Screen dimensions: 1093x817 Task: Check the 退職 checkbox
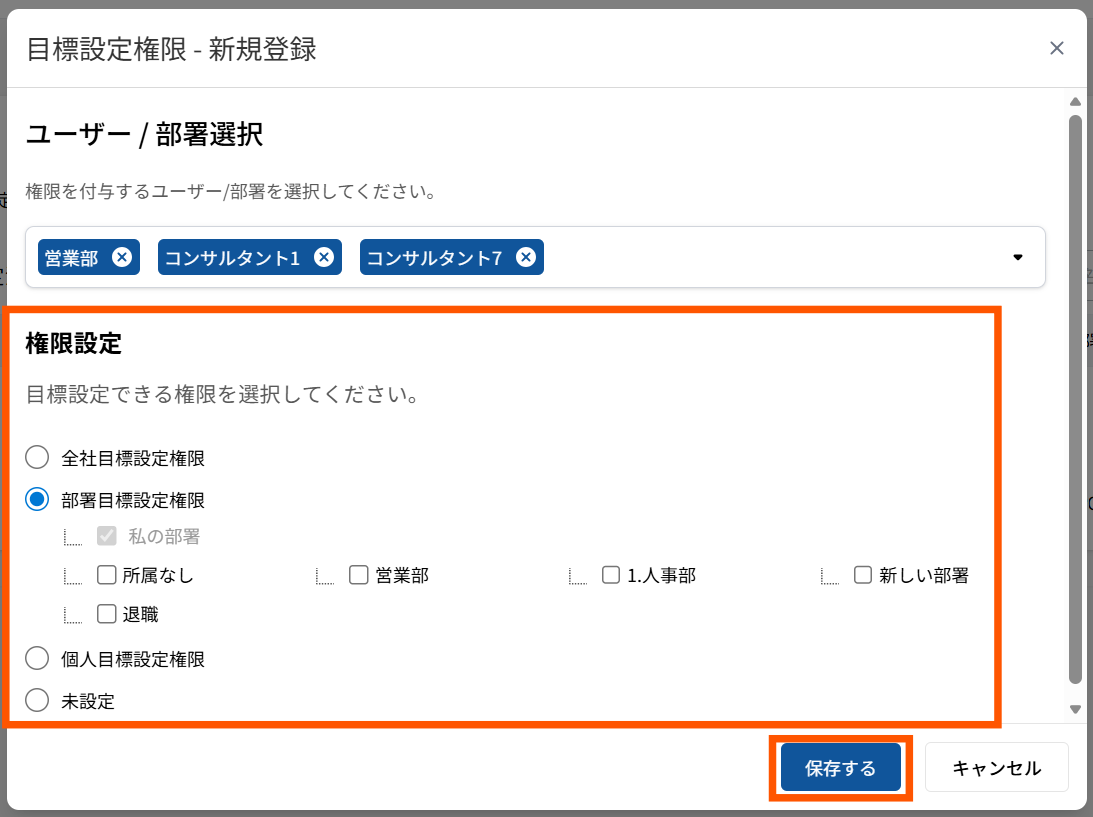[x=107, y=614]
